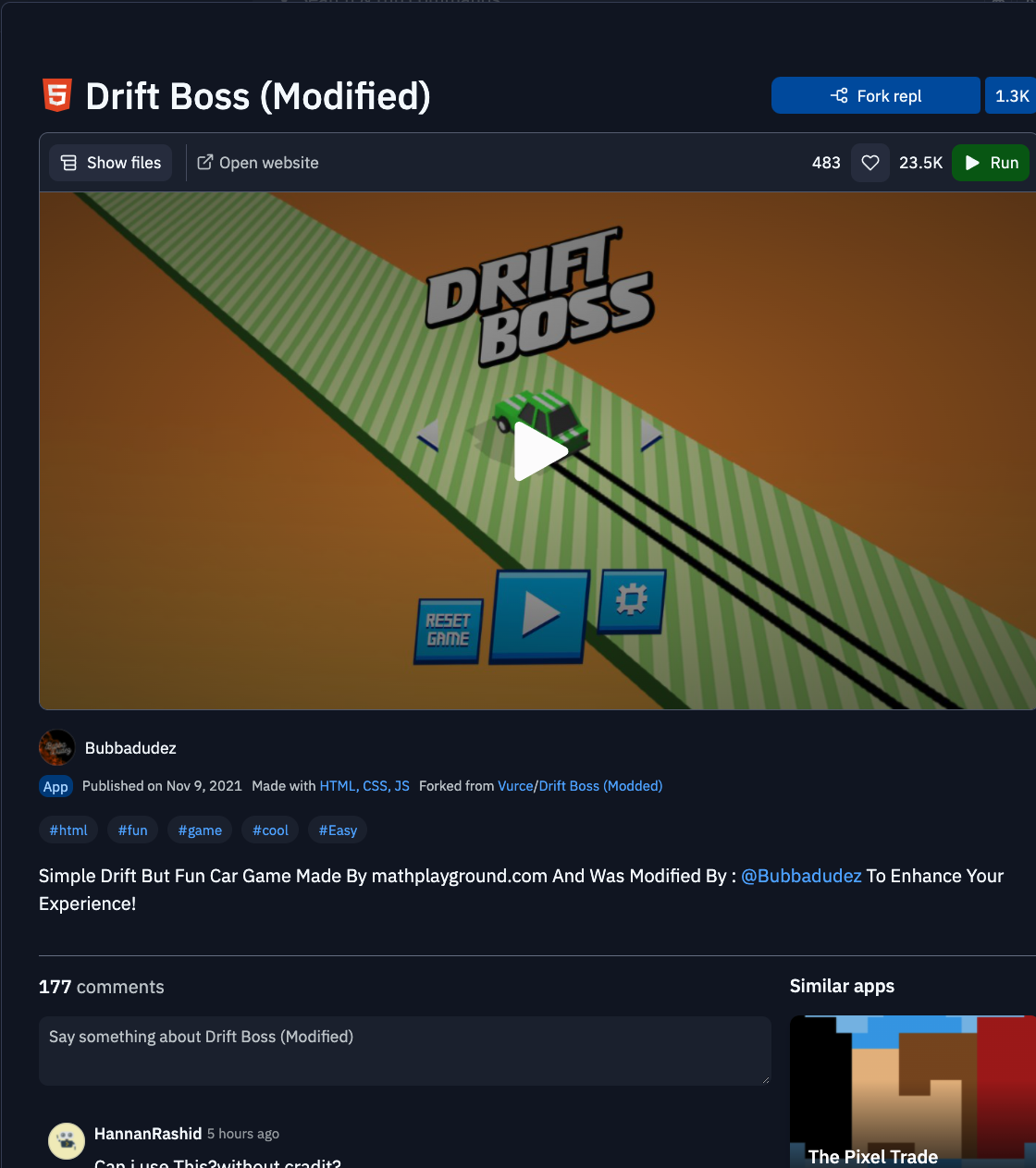
Task: Open the Vurce profile link
Action: coord(515,786)
